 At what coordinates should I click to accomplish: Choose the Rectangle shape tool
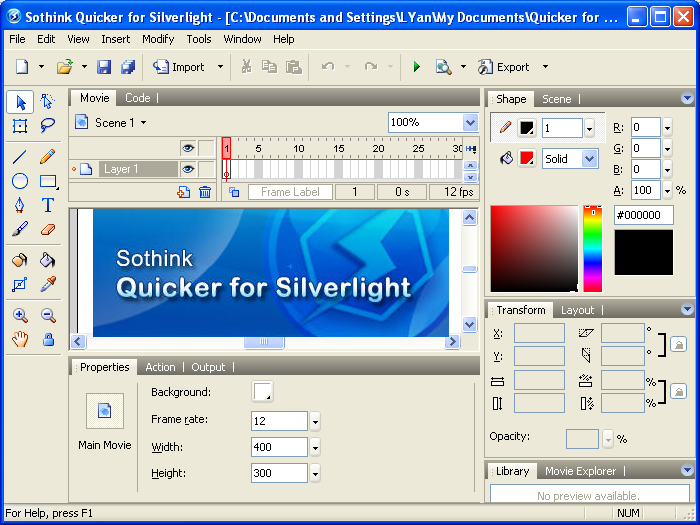coord(48,181)
